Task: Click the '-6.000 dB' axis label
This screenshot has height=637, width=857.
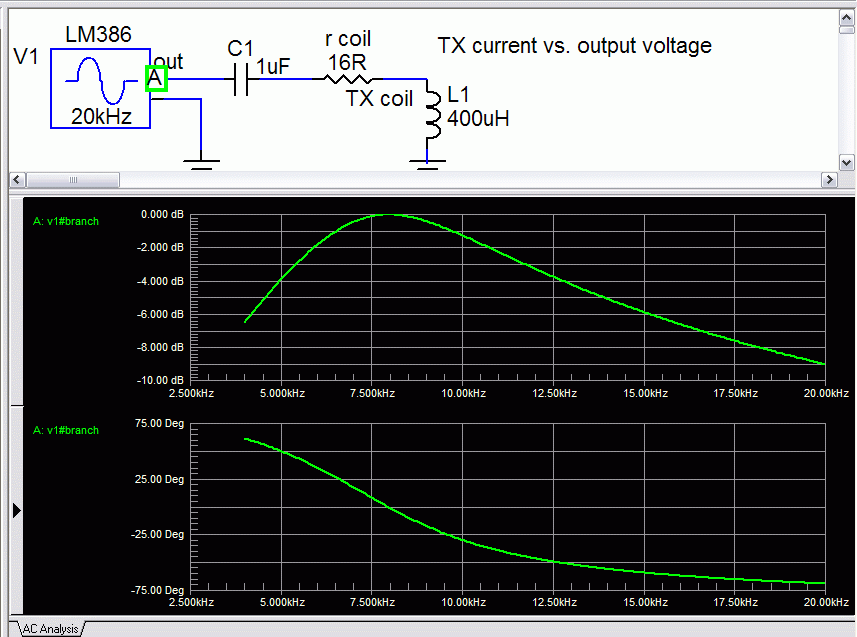Action: coord(160,314)
